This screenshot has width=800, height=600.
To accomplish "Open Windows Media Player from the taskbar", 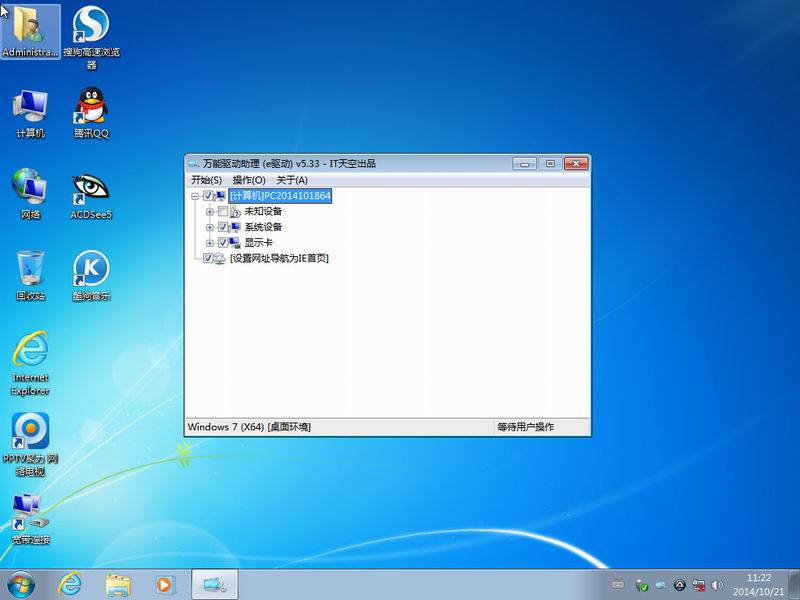I will (166, 583).
